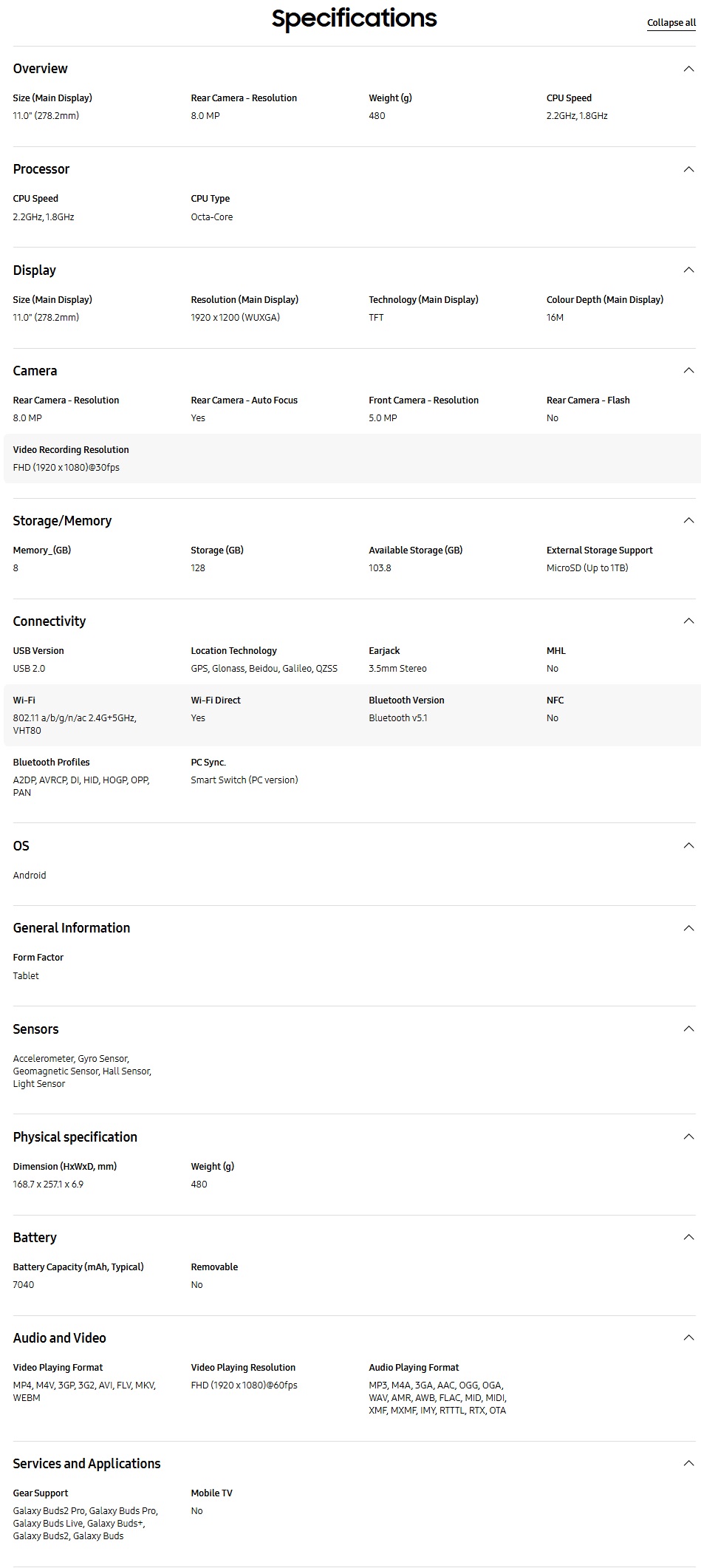
Task: Select the FHD (1920 x 1080)@30fps recording value
Action: (x=66, y=468)
